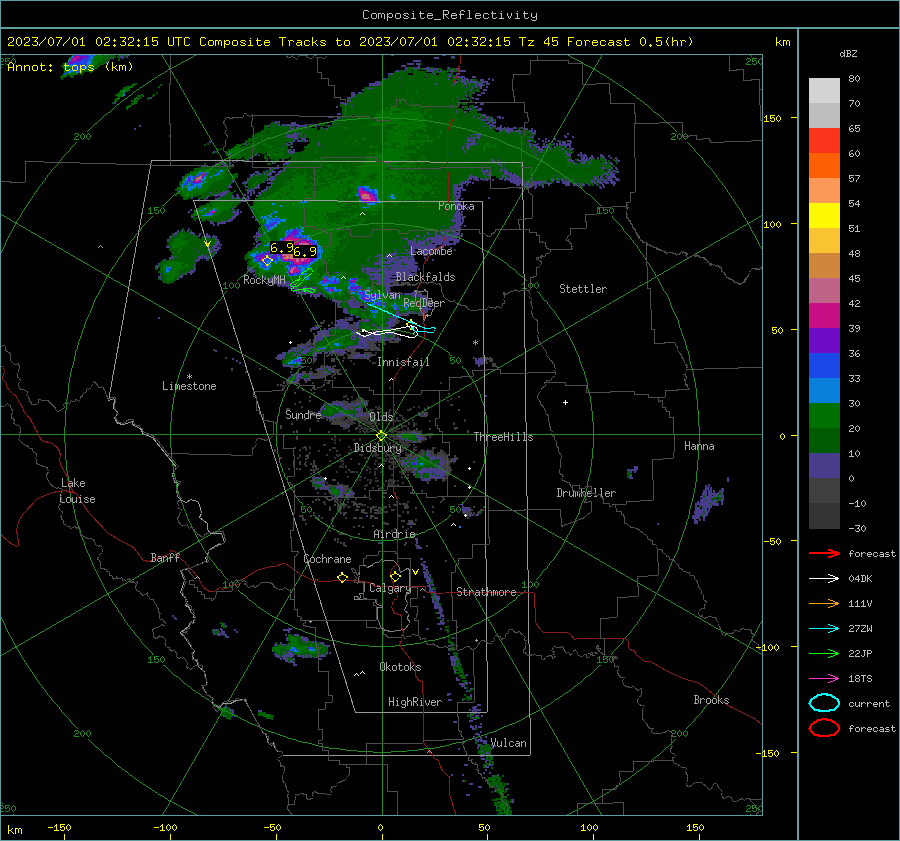
Task: Click the Blackfalds city label
Action: tap(425, 277)
